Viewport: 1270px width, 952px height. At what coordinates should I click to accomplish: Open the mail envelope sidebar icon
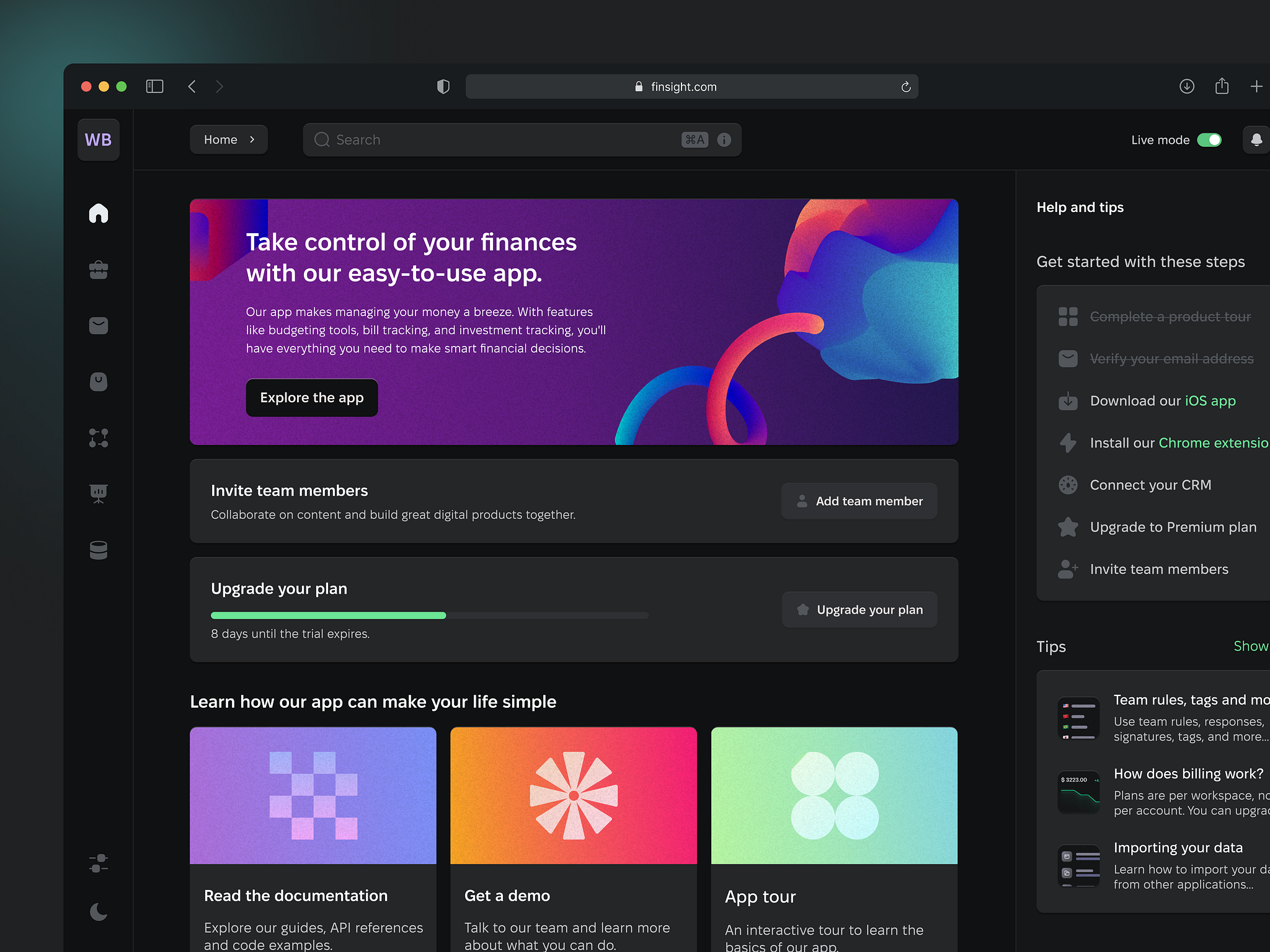click(99, 325)
